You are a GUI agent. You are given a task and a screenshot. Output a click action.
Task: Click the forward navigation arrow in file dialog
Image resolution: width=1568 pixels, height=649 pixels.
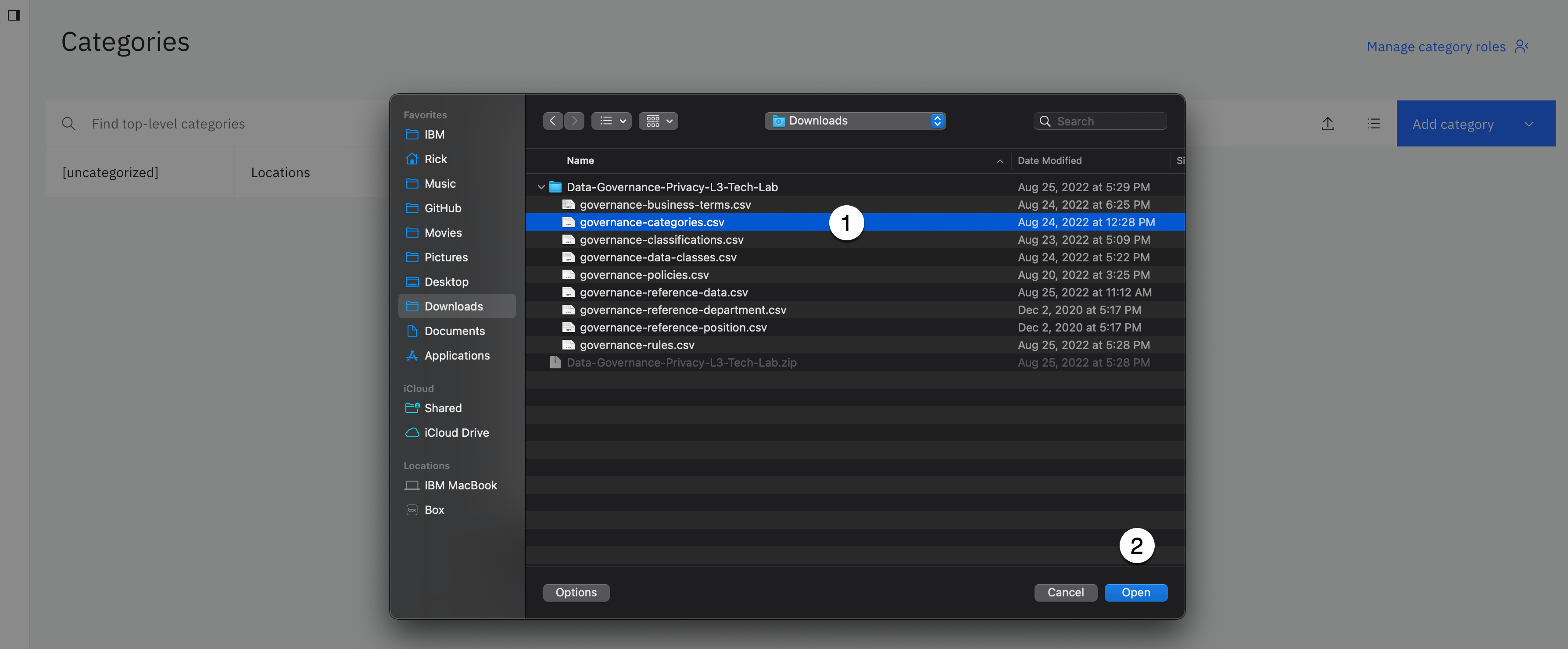pyautogui.click(x=574, y=121)
